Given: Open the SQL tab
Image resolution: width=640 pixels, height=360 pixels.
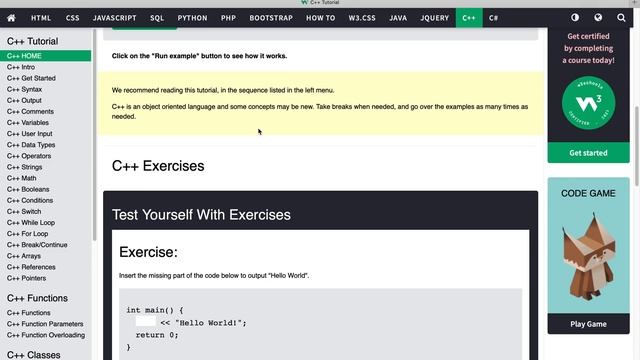Looking at the screenshot, I should tap(157, 18).
